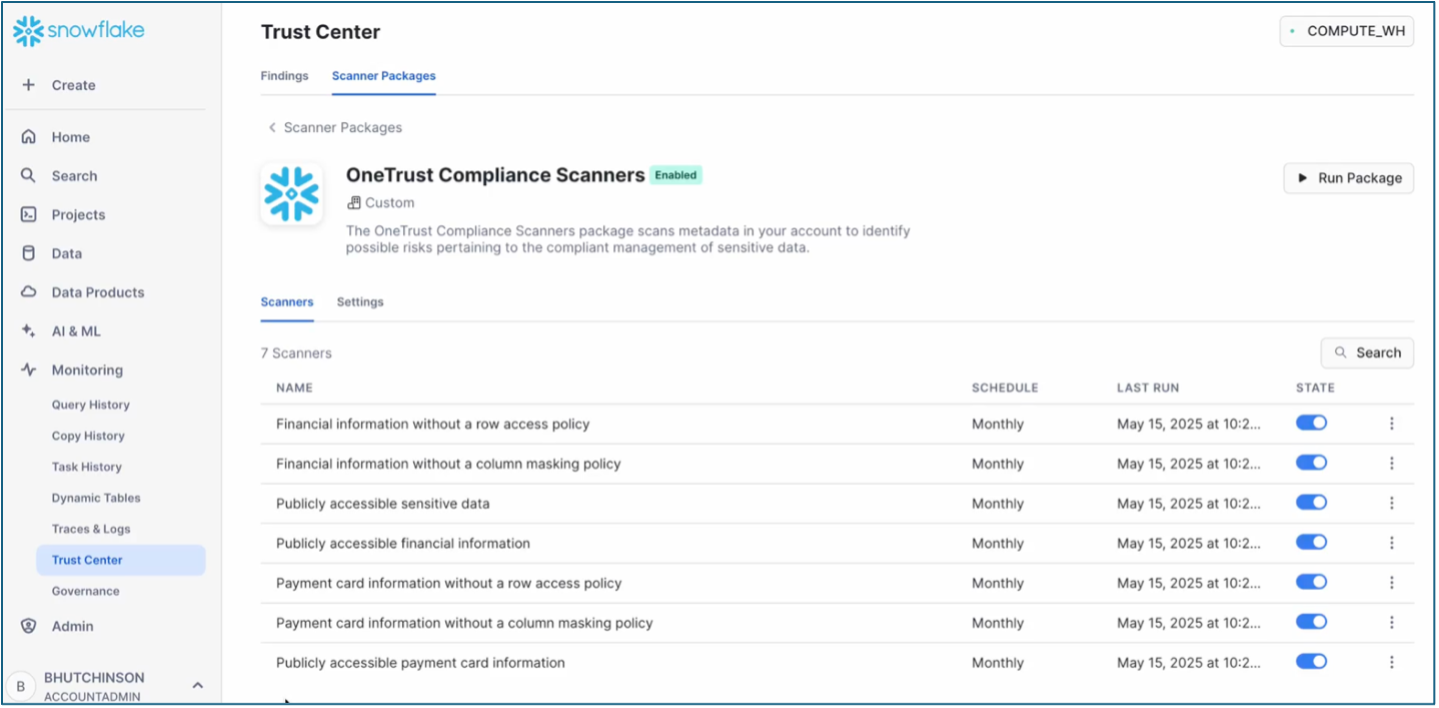Turn off the Publicly accessible payment card information scanner
This screenshot has width=1439, height=708.
(1311, 661)
